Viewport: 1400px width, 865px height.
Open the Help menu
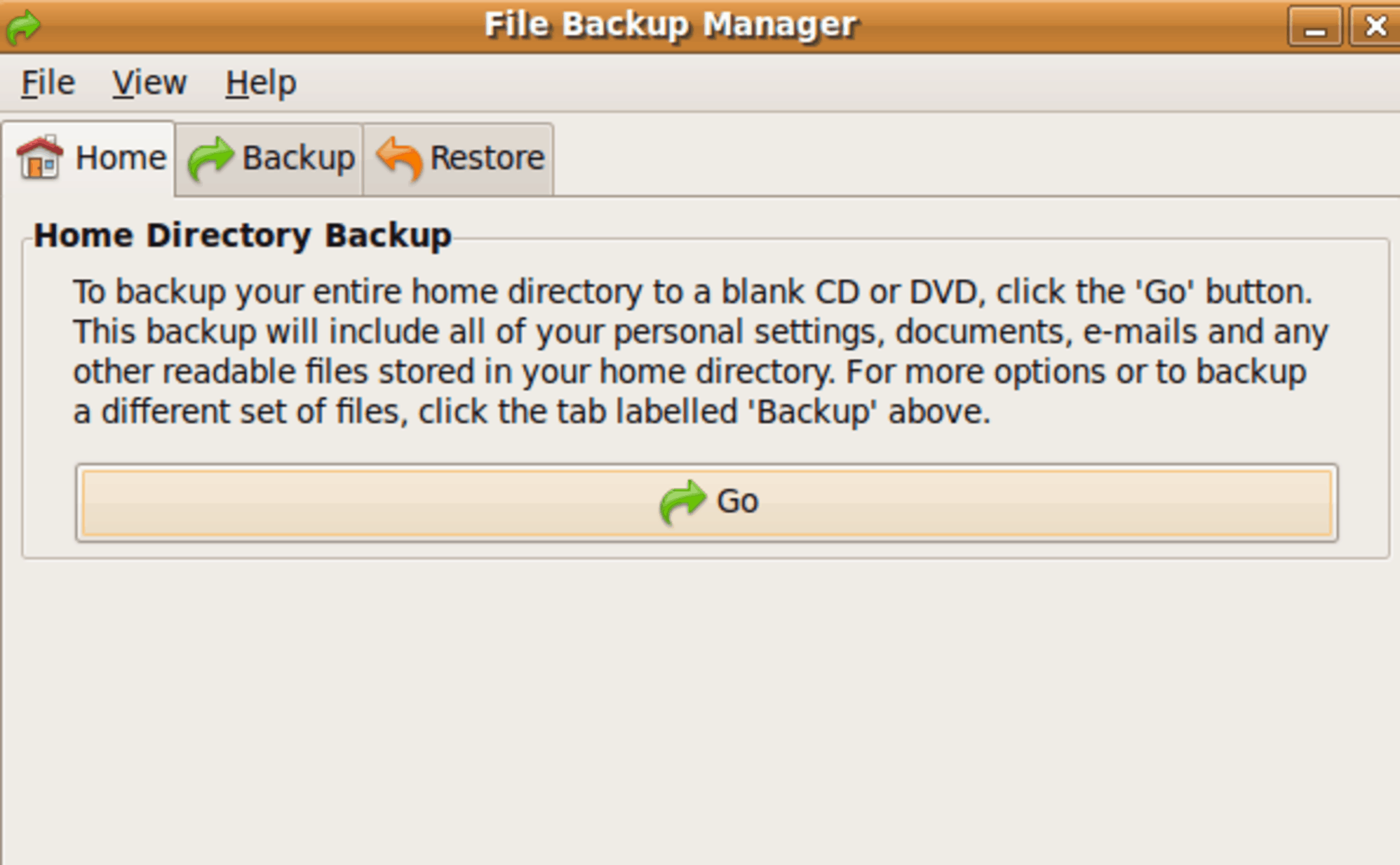click(x=261, y=83)
